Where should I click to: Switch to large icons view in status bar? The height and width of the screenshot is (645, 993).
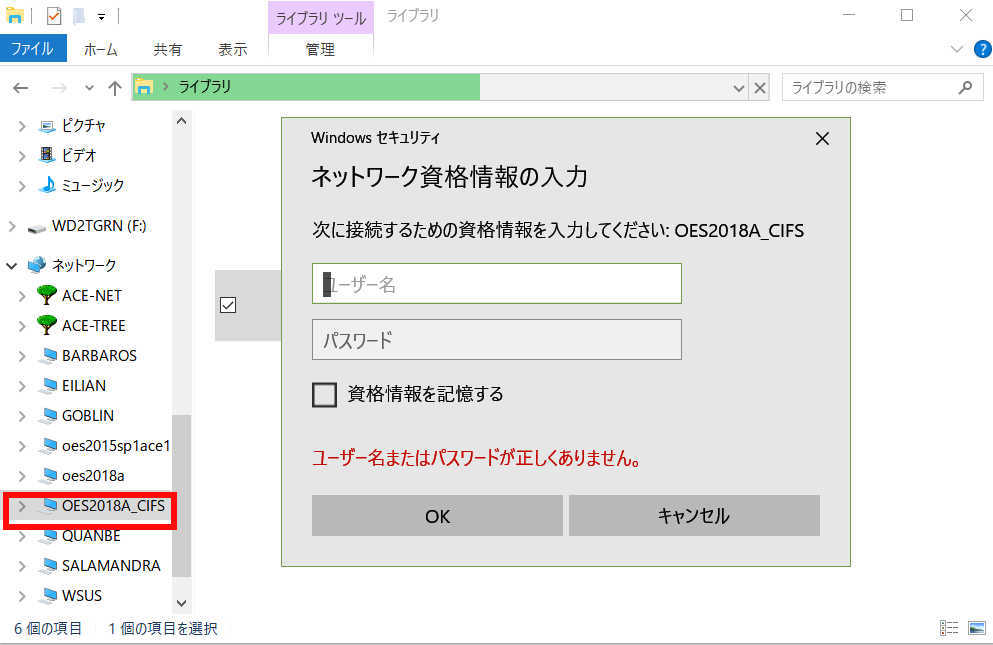point(977,628)
